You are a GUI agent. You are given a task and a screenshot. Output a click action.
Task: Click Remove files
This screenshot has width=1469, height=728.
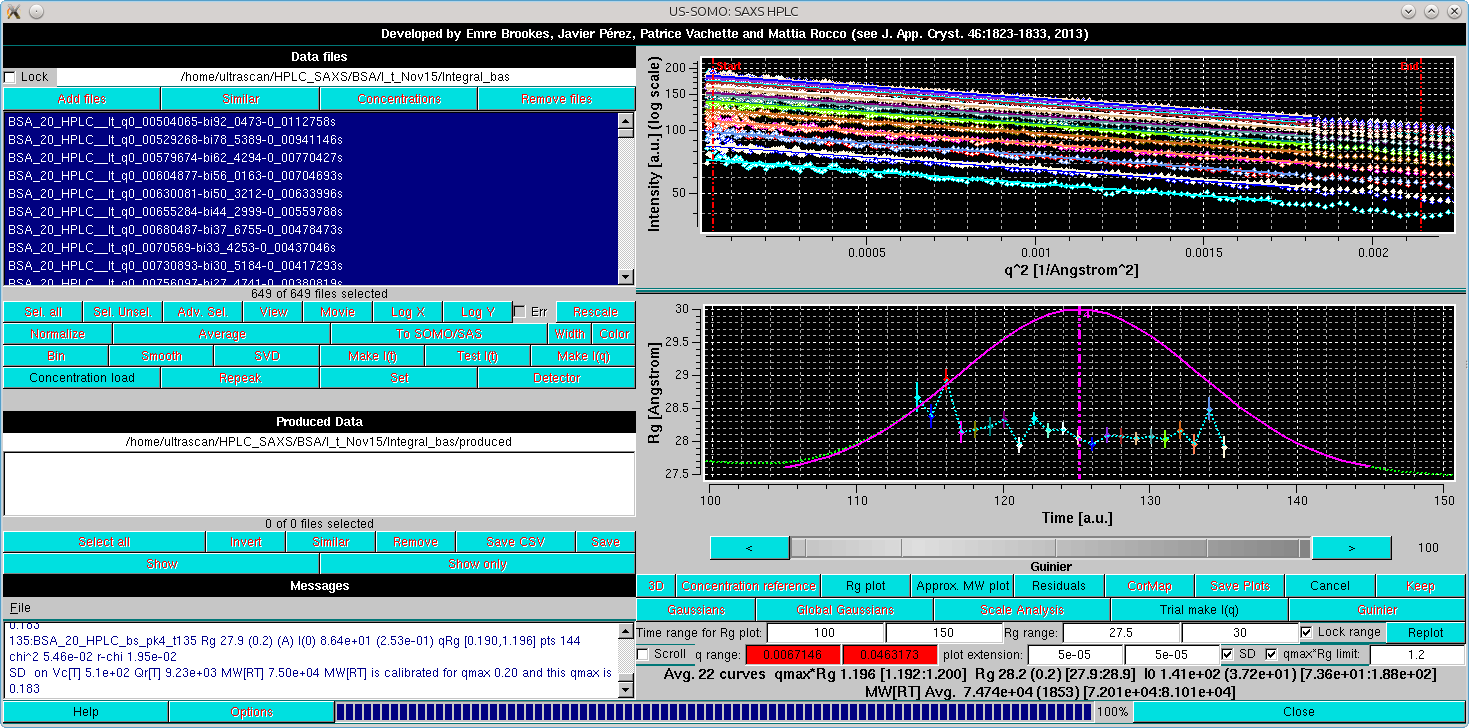pyautogui.click(x=556, y=99)
